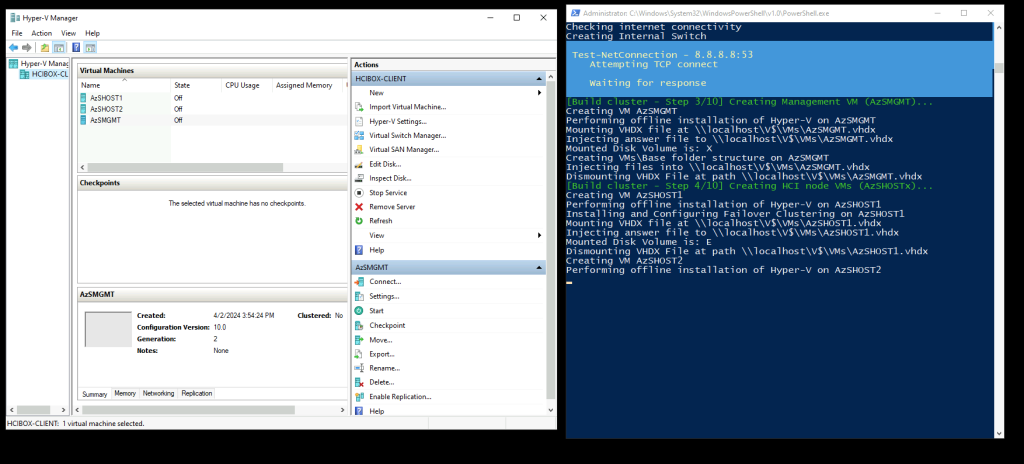Image resolution: width=1024 pixels, height=464 pixels.
Task: Click the tree pane left scroll arrow
Action: [10, 410]
